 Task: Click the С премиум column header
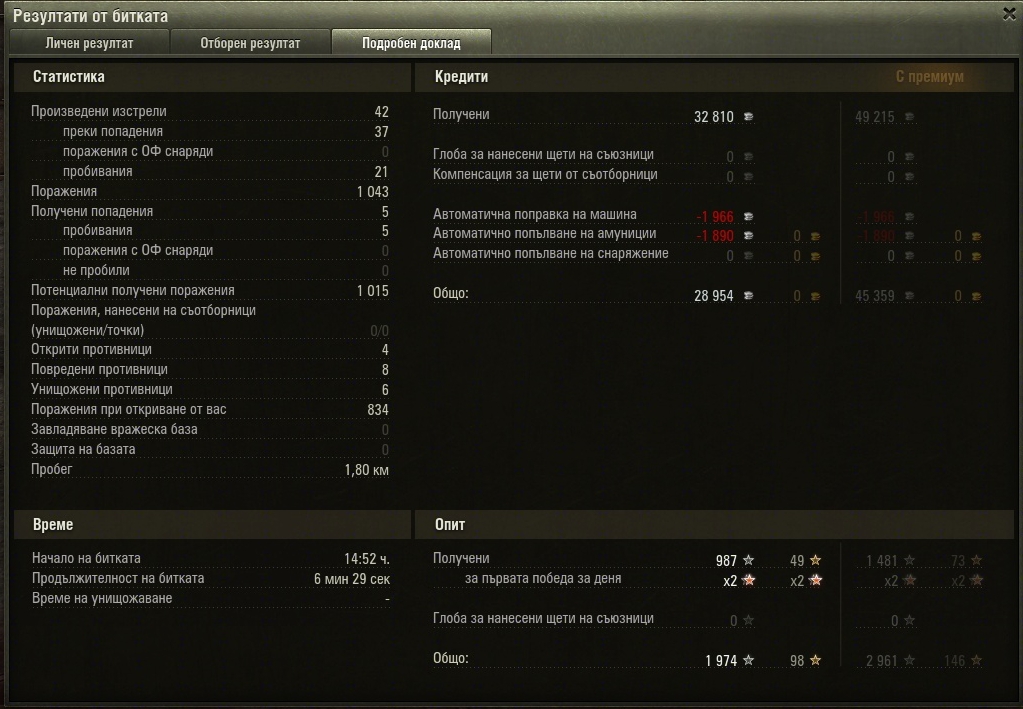pyautogui.click(x=929, y=76)
